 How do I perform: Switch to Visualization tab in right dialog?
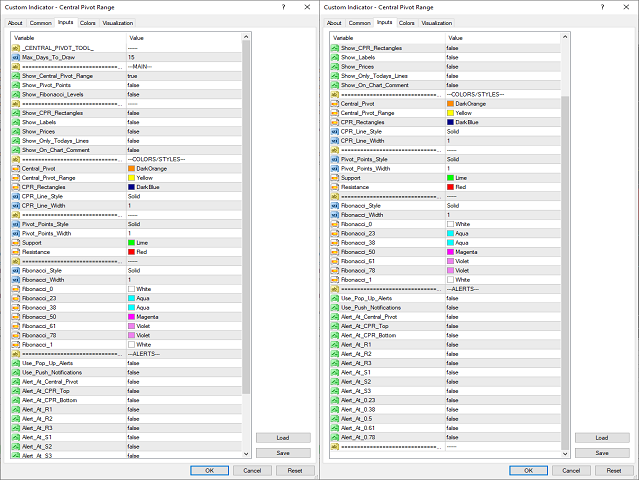(436, 22)
